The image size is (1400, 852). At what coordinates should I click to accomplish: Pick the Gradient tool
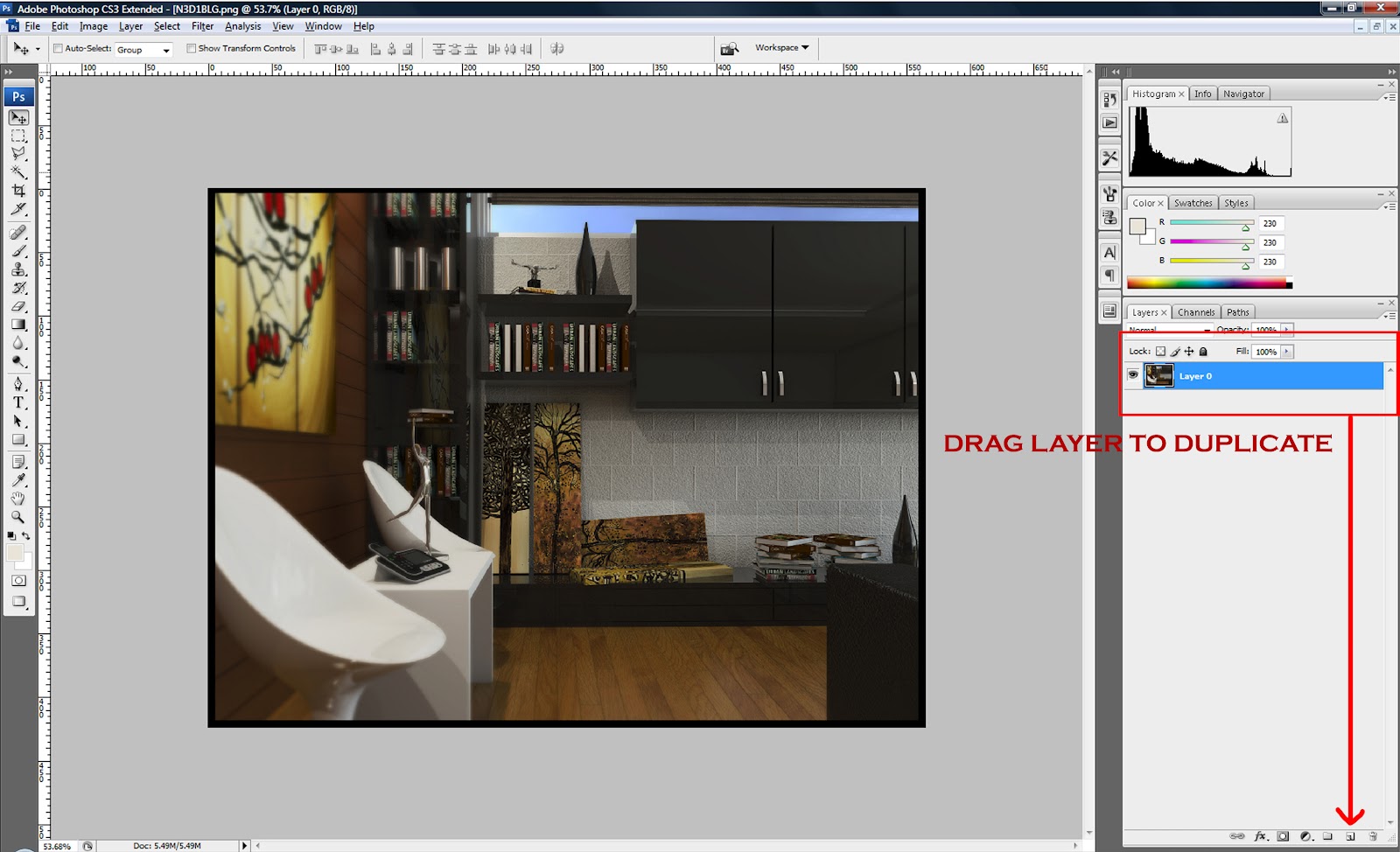click(x=18, y=325)
